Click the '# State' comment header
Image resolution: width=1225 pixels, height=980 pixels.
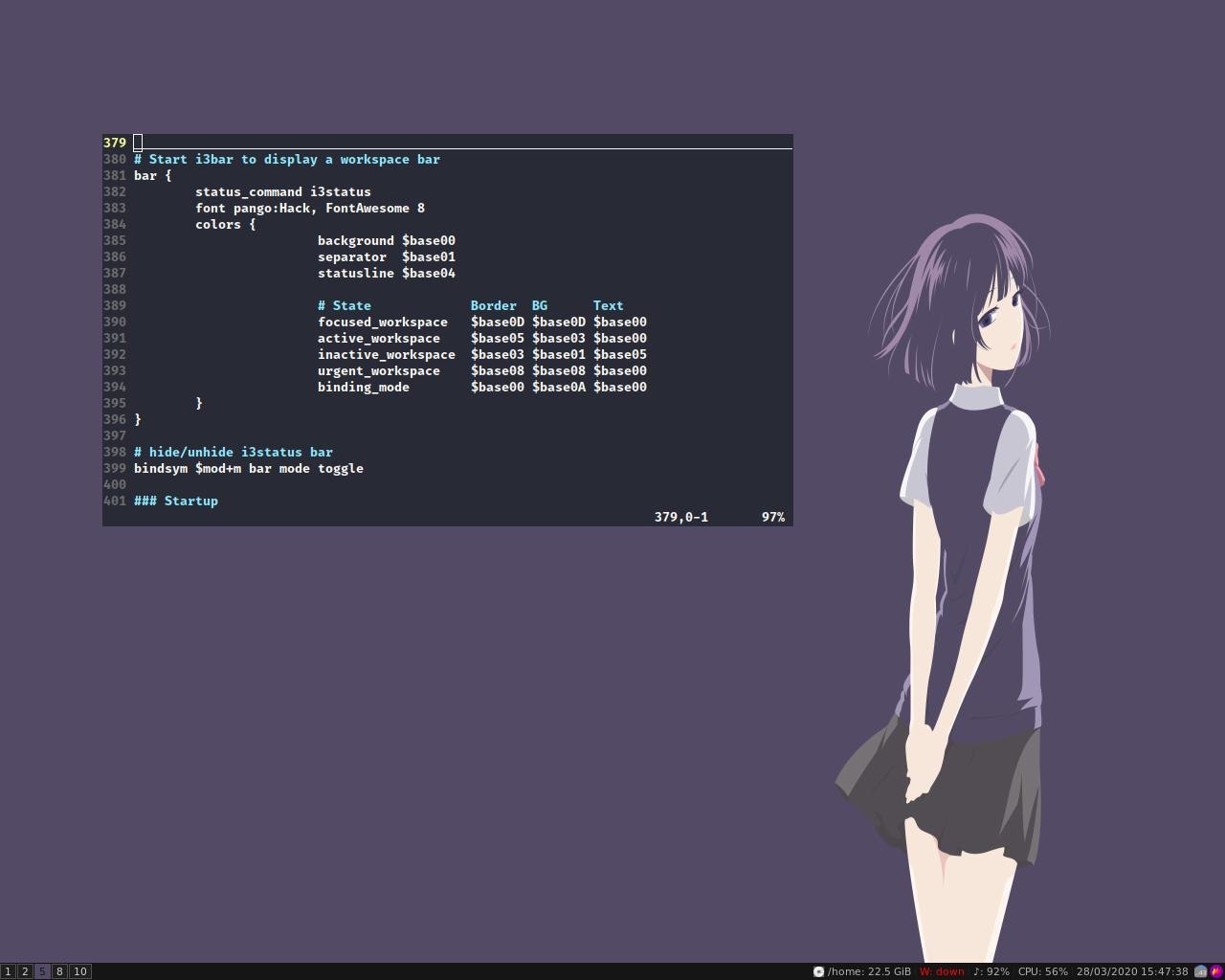pos(345,305)
